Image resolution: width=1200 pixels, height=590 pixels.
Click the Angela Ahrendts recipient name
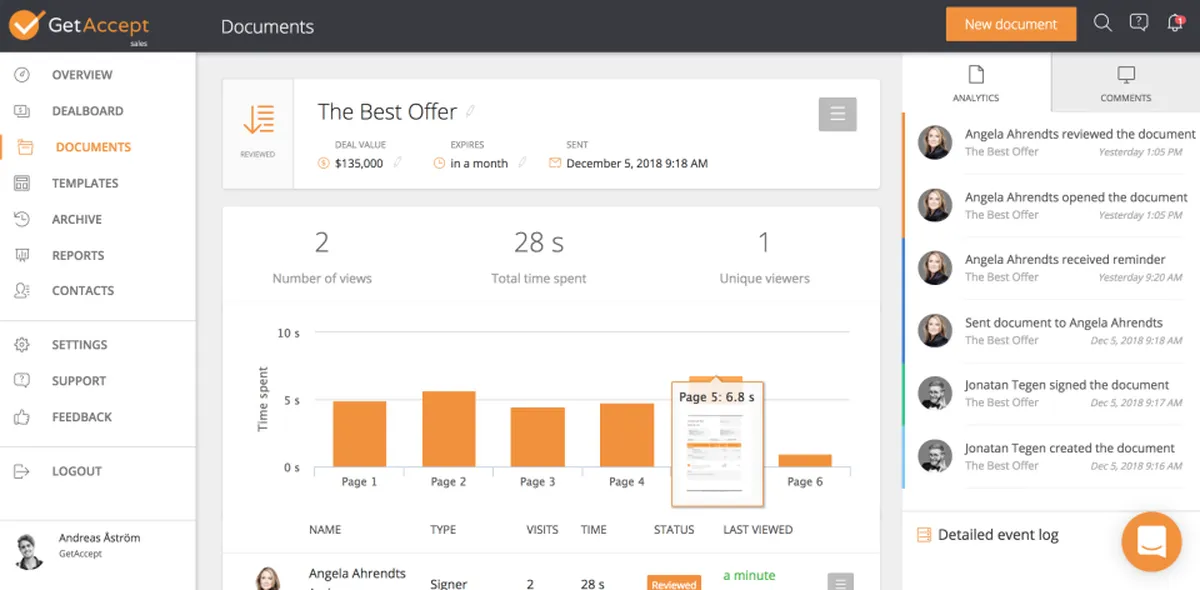[x=358, y=574]
